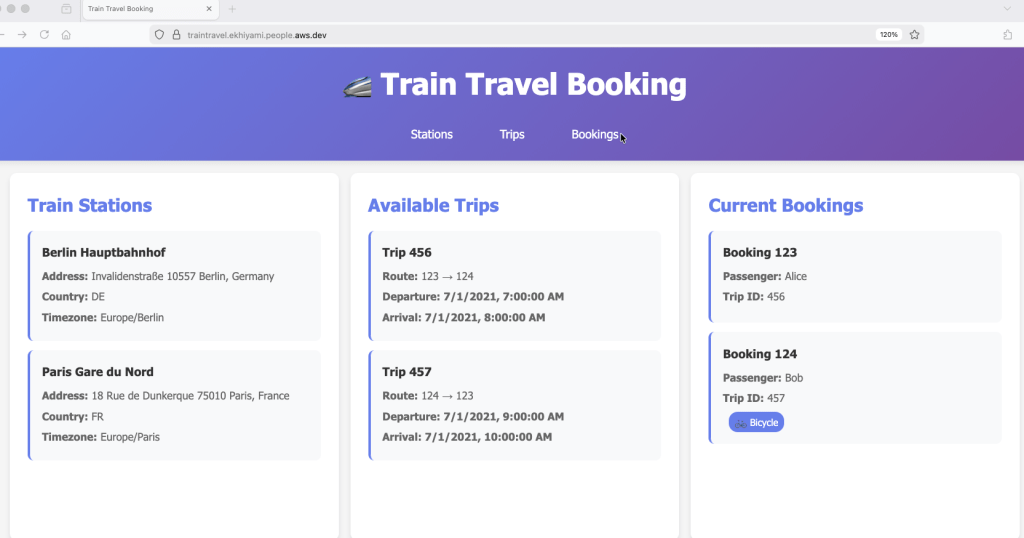Click the address bar URL field
The width and height of the screenshot is (1024, 538).
coord(500,34)
